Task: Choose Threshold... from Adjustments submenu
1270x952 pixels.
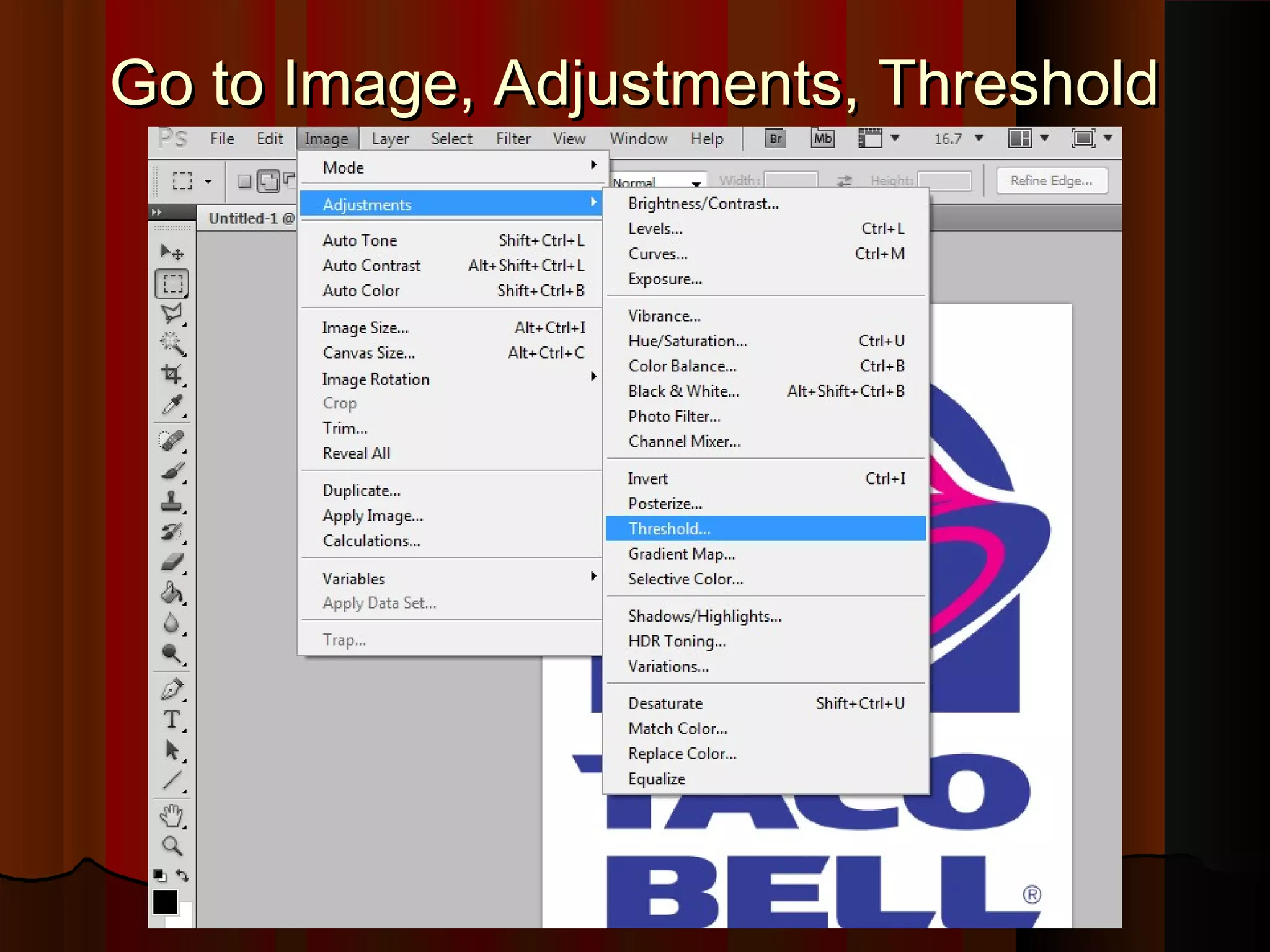Action: pyautogui.click(x=765, y=529)
